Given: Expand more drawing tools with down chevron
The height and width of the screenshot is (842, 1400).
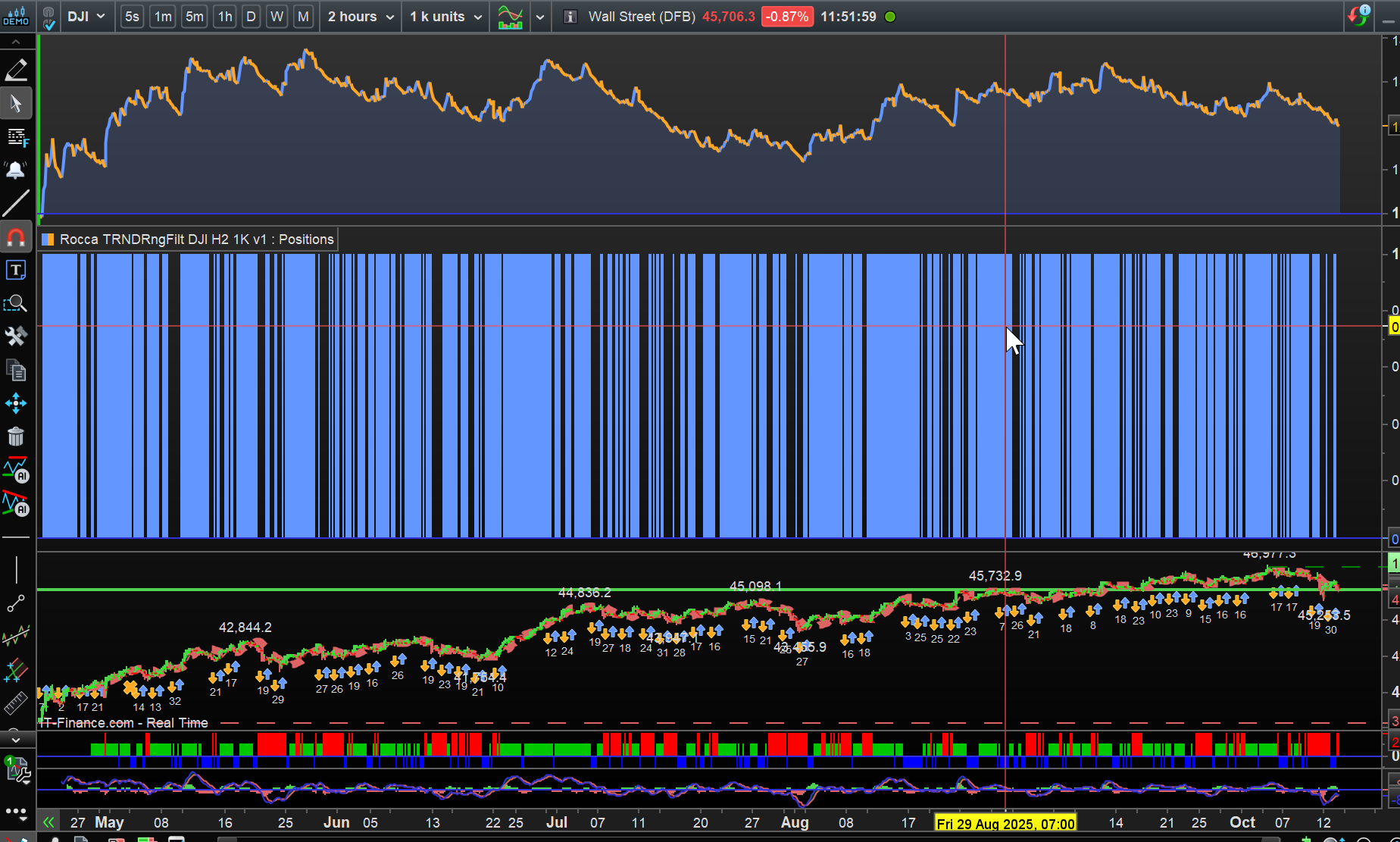Looking at the screenshot, I should point(16,739).
